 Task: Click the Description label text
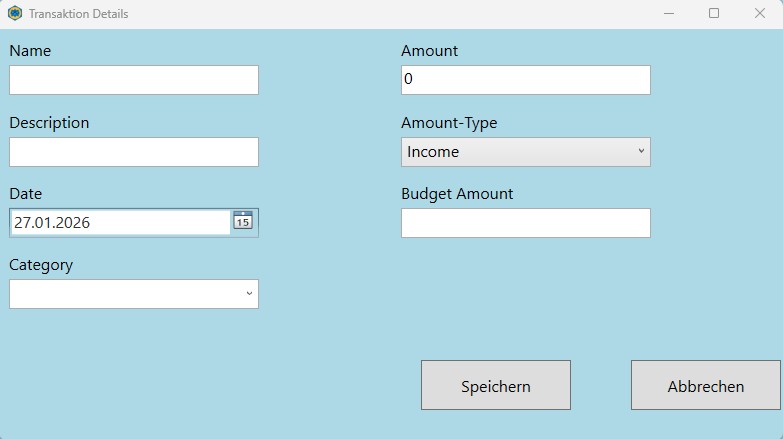pos(49,123)
